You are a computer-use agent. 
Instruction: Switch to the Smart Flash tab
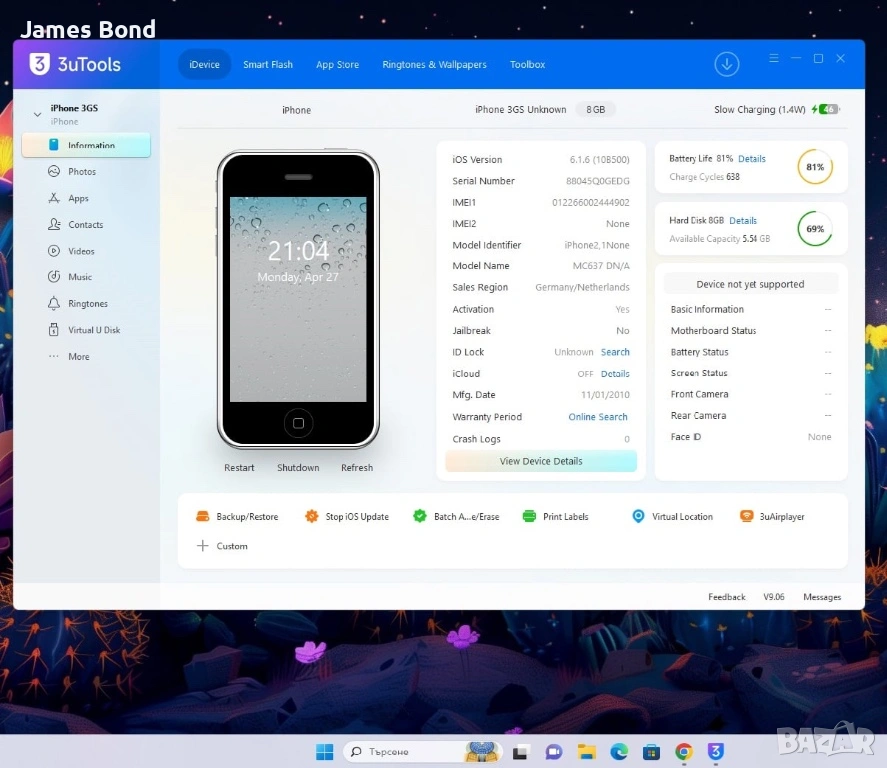click(268, 65)
